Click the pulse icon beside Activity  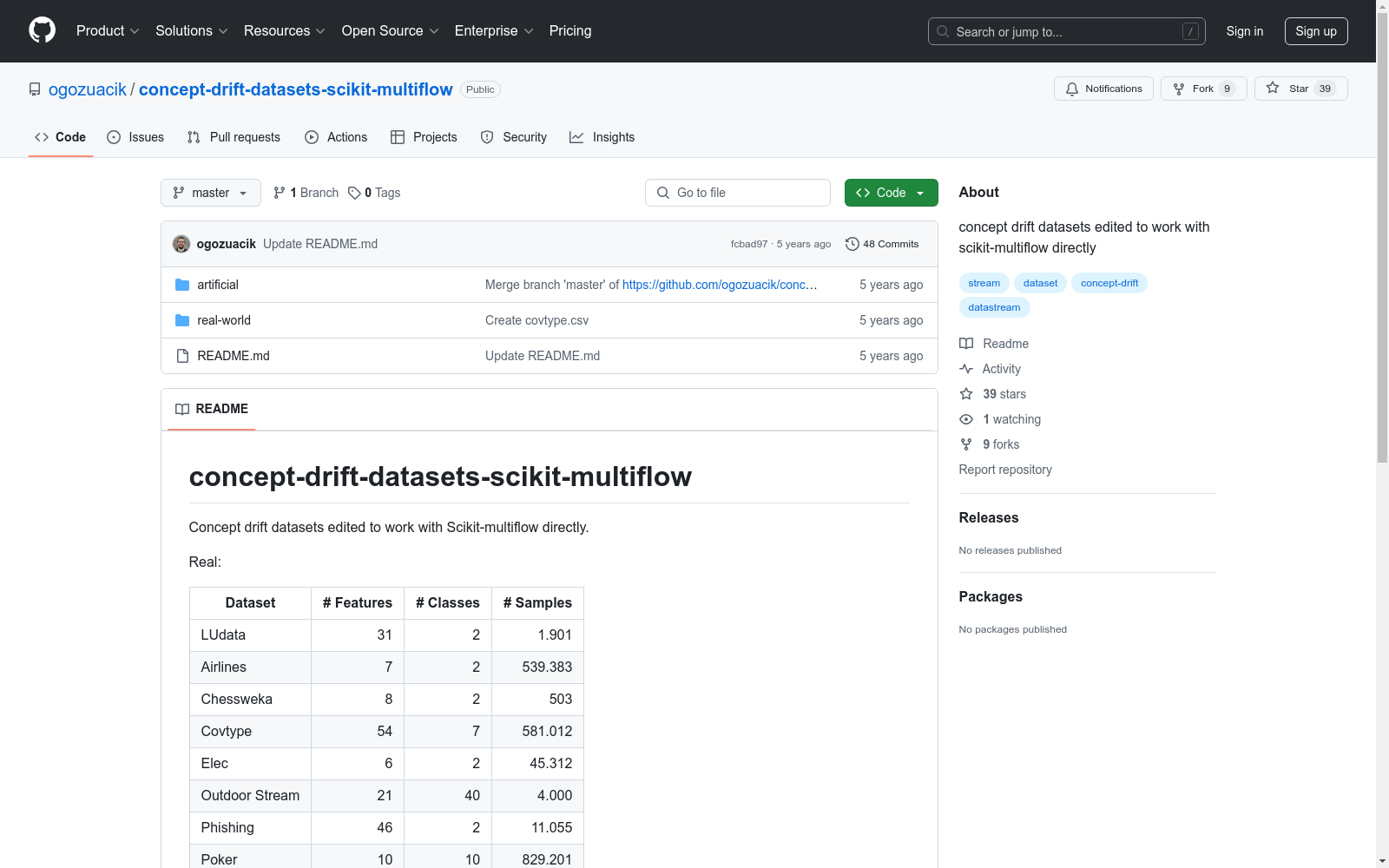pyautogui.click(x=966, y=369)
